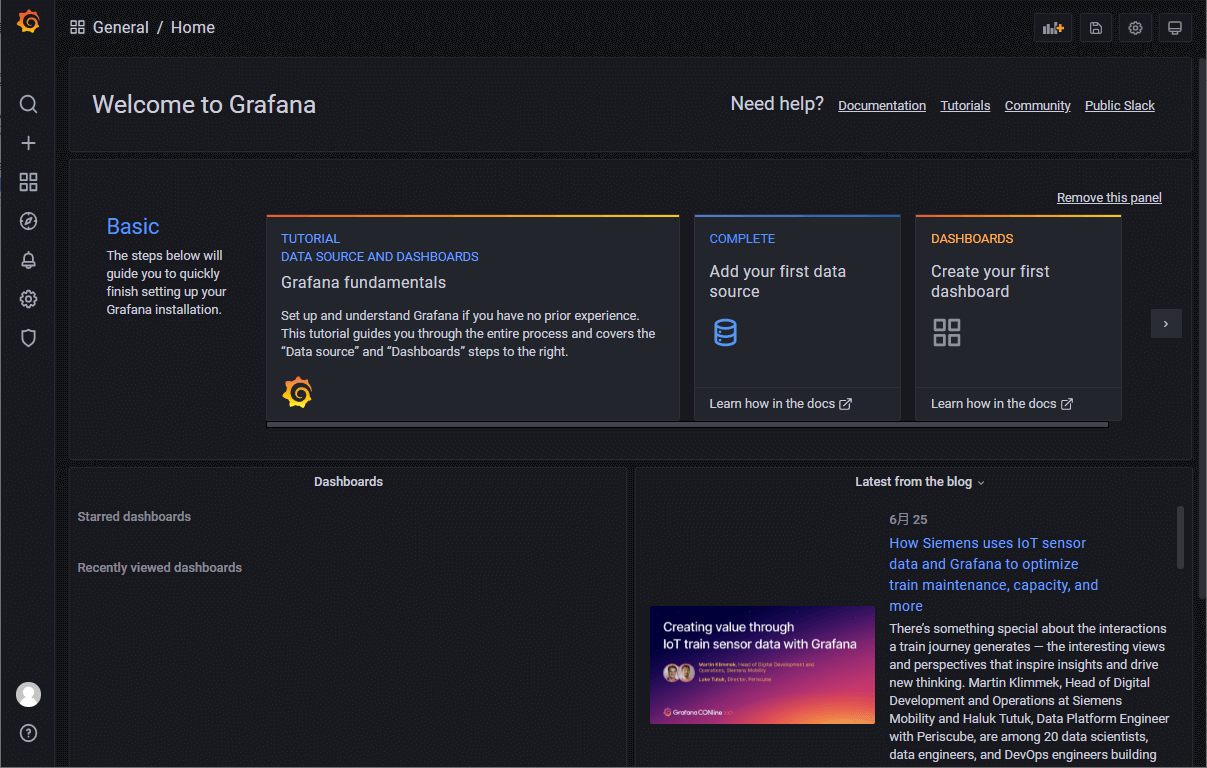Click the Recently viewed dashboards label
This screenshot has width=1207, height=768.
[160, 568]
